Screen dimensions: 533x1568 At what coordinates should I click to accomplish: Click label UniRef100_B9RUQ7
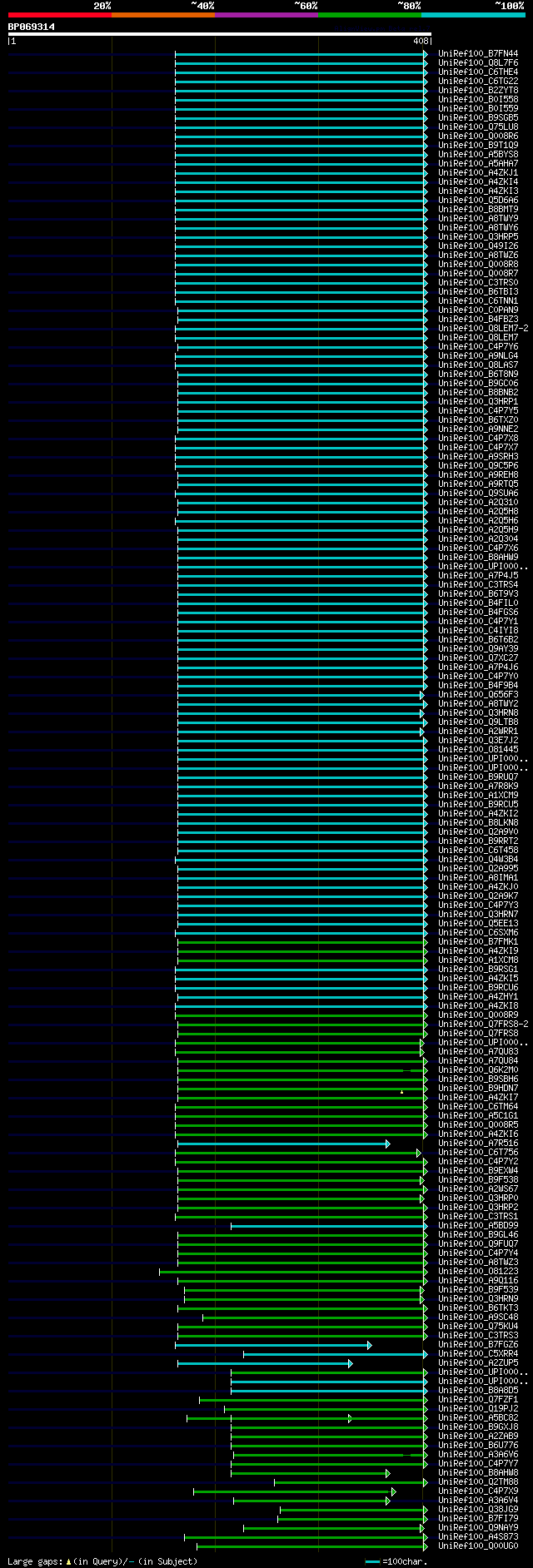click(x=478, y=777)
